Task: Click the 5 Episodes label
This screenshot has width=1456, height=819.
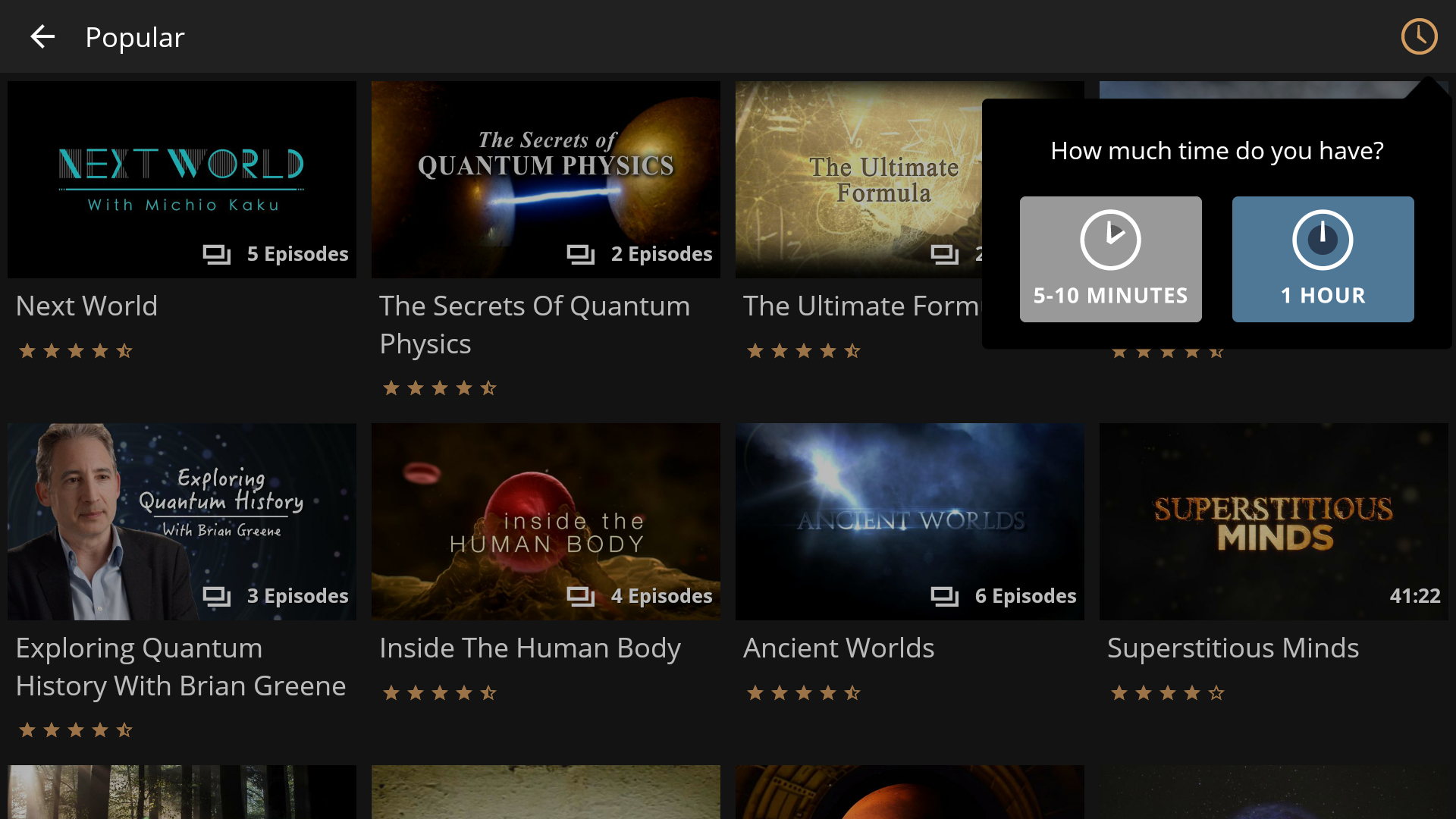Action: 297,254
